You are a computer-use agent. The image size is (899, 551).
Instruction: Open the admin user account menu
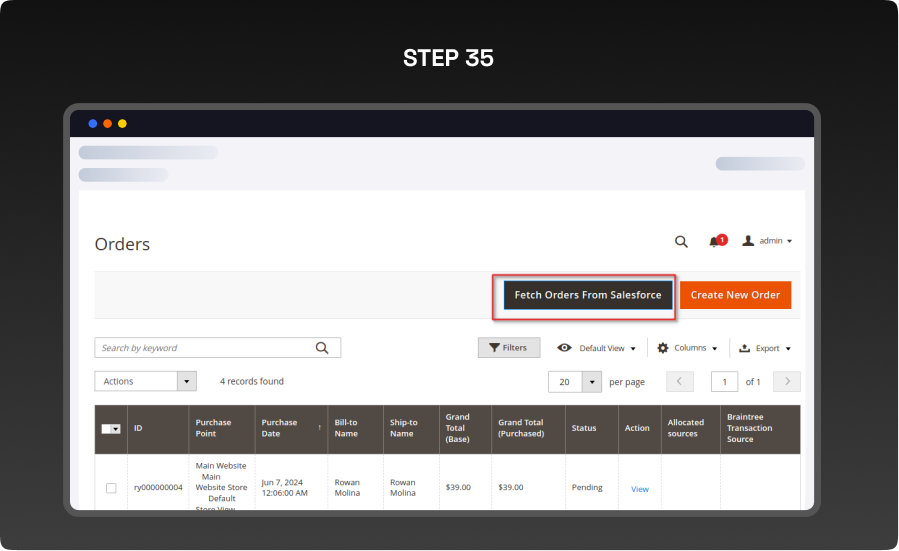tap(767, 241)
